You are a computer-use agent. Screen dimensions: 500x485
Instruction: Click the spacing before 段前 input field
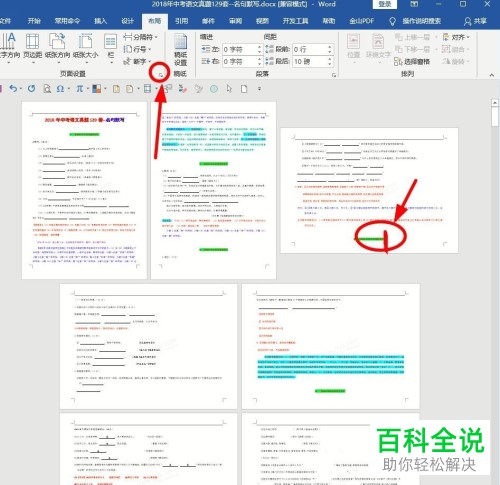(x=313, y=49)
